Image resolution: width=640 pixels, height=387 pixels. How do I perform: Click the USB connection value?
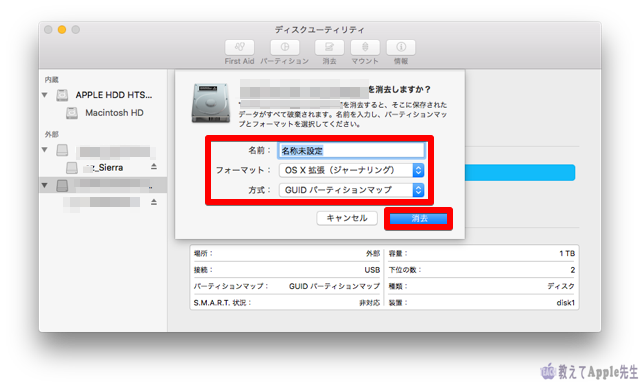coord(372,270)
